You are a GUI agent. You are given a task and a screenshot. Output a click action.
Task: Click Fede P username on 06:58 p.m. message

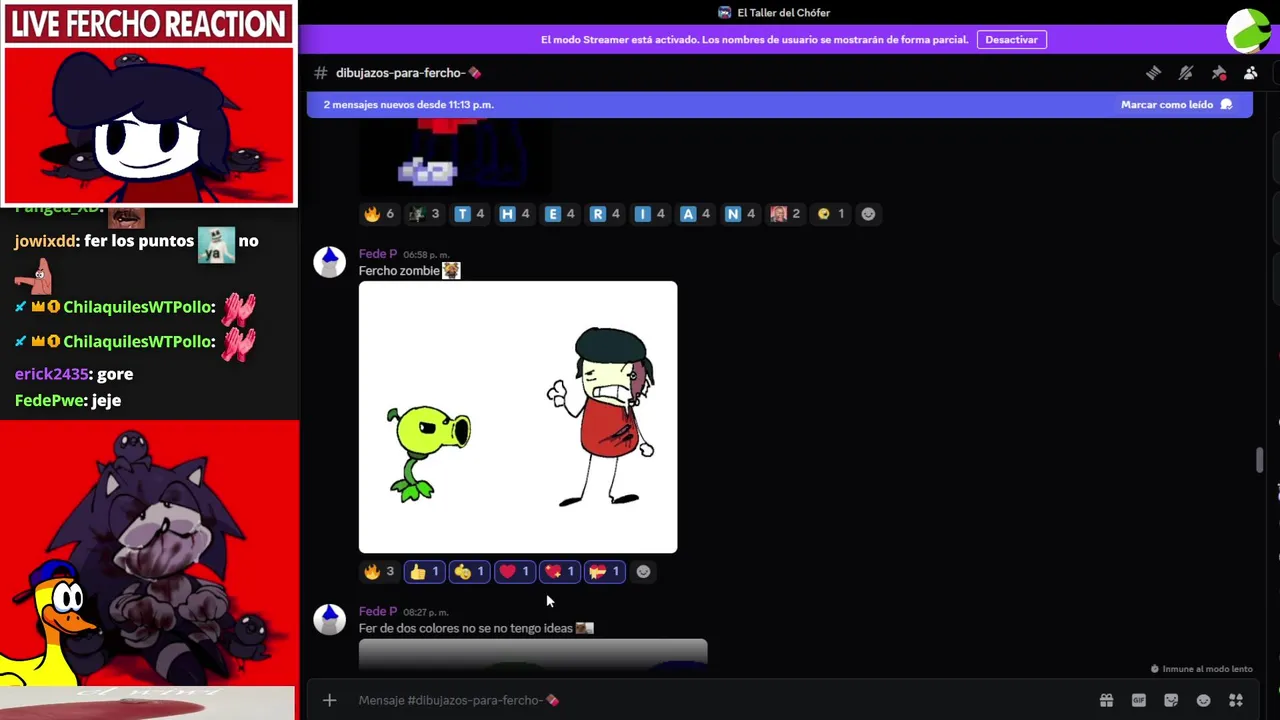[x=378, y=254]
